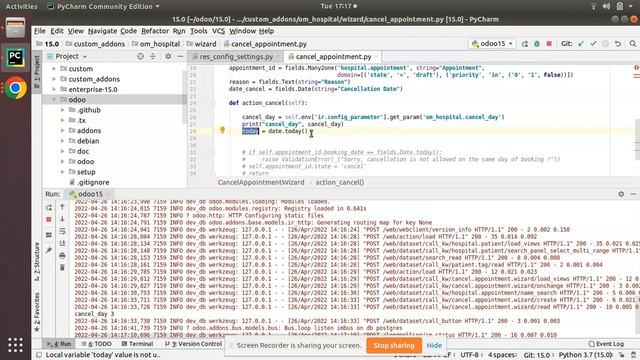Open the TODO tool window tab
Screen dimensions: 640x360
point(96,344)
